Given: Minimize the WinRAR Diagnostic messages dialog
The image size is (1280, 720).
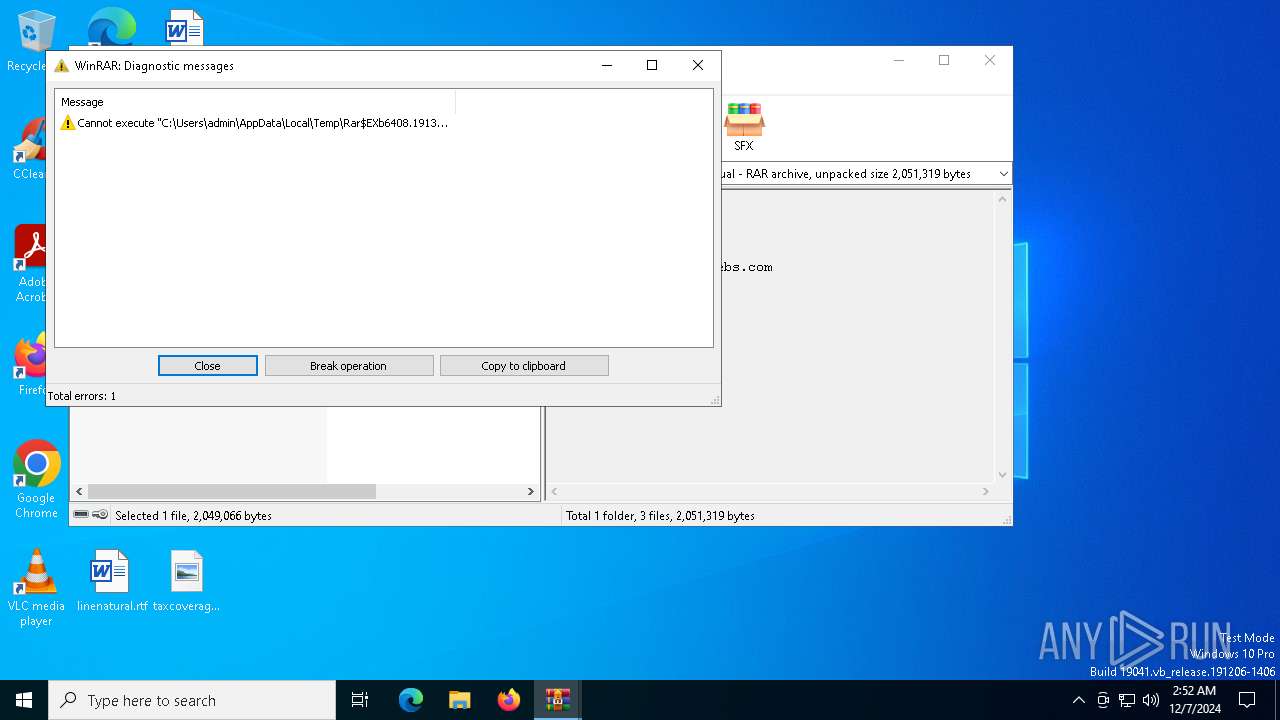Looking at the screenshot, I should click(x=606, y=65).
